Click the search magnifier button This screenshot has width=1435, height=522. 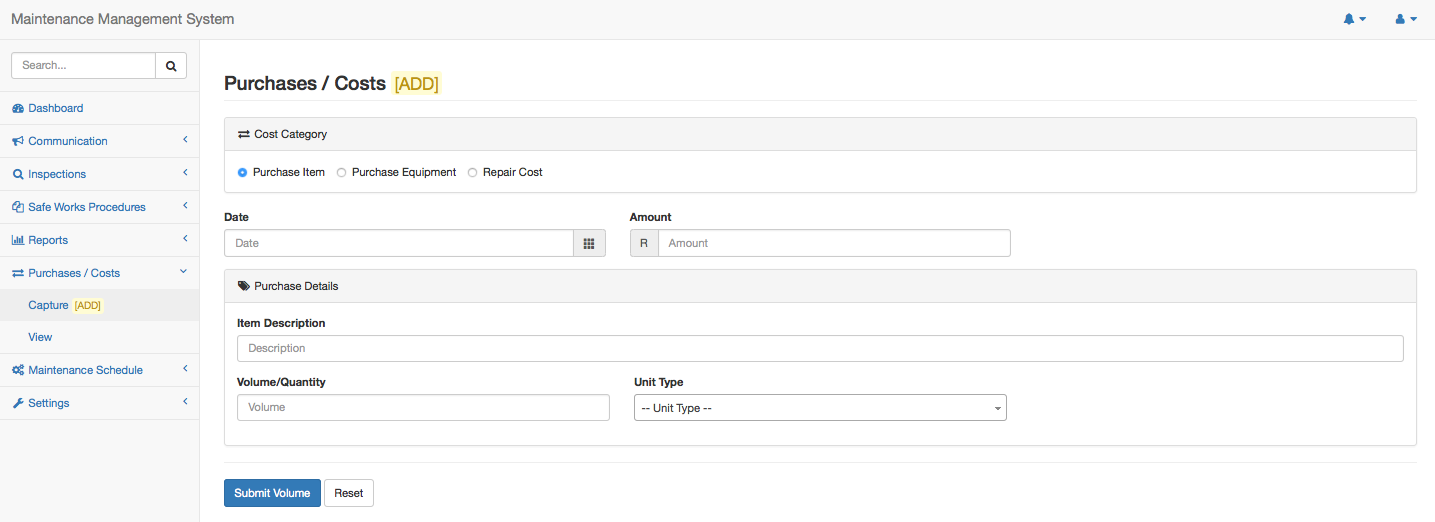(171, 66)
